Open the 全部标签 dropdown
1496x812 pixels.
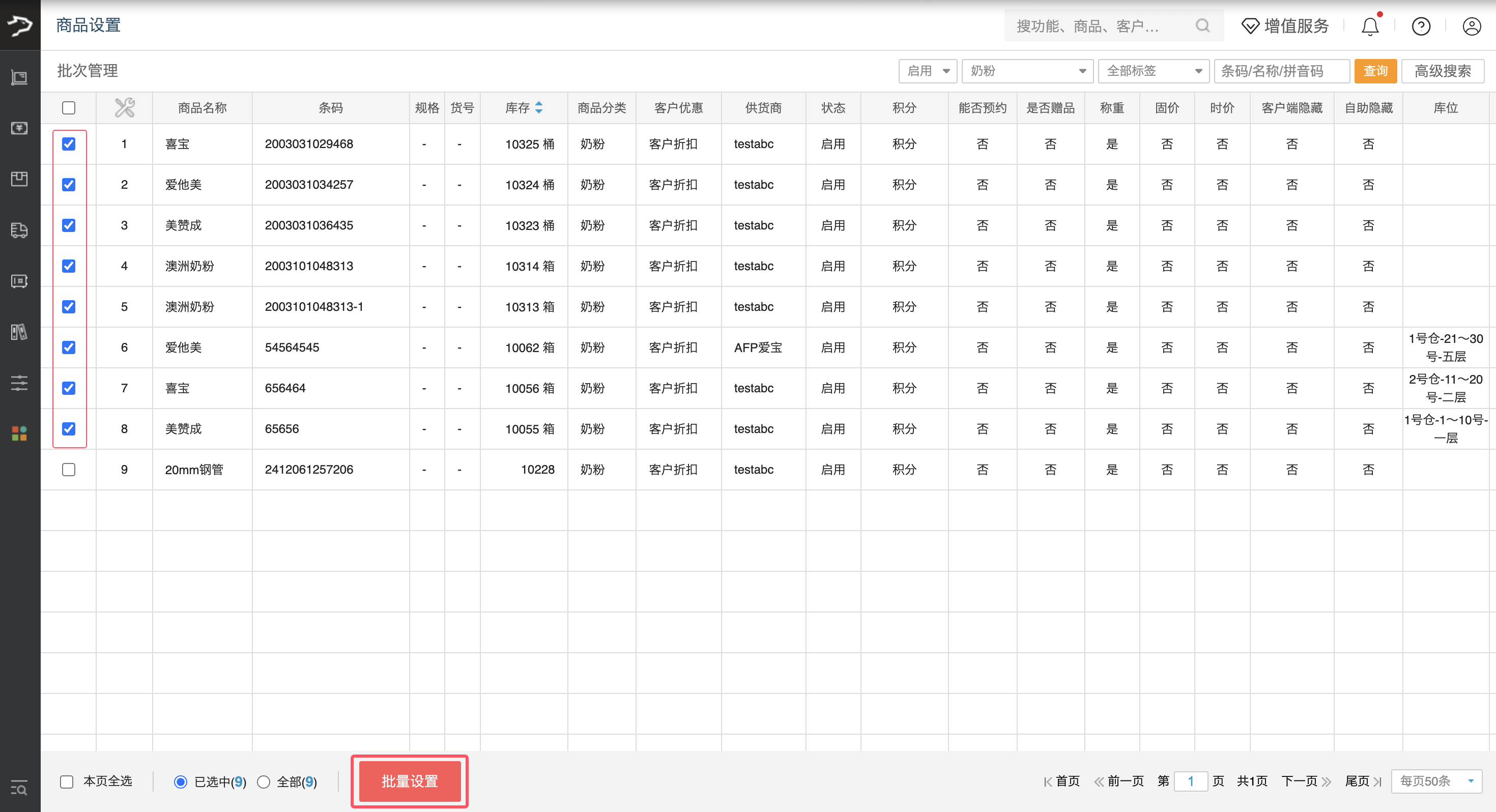(1154, 71)
